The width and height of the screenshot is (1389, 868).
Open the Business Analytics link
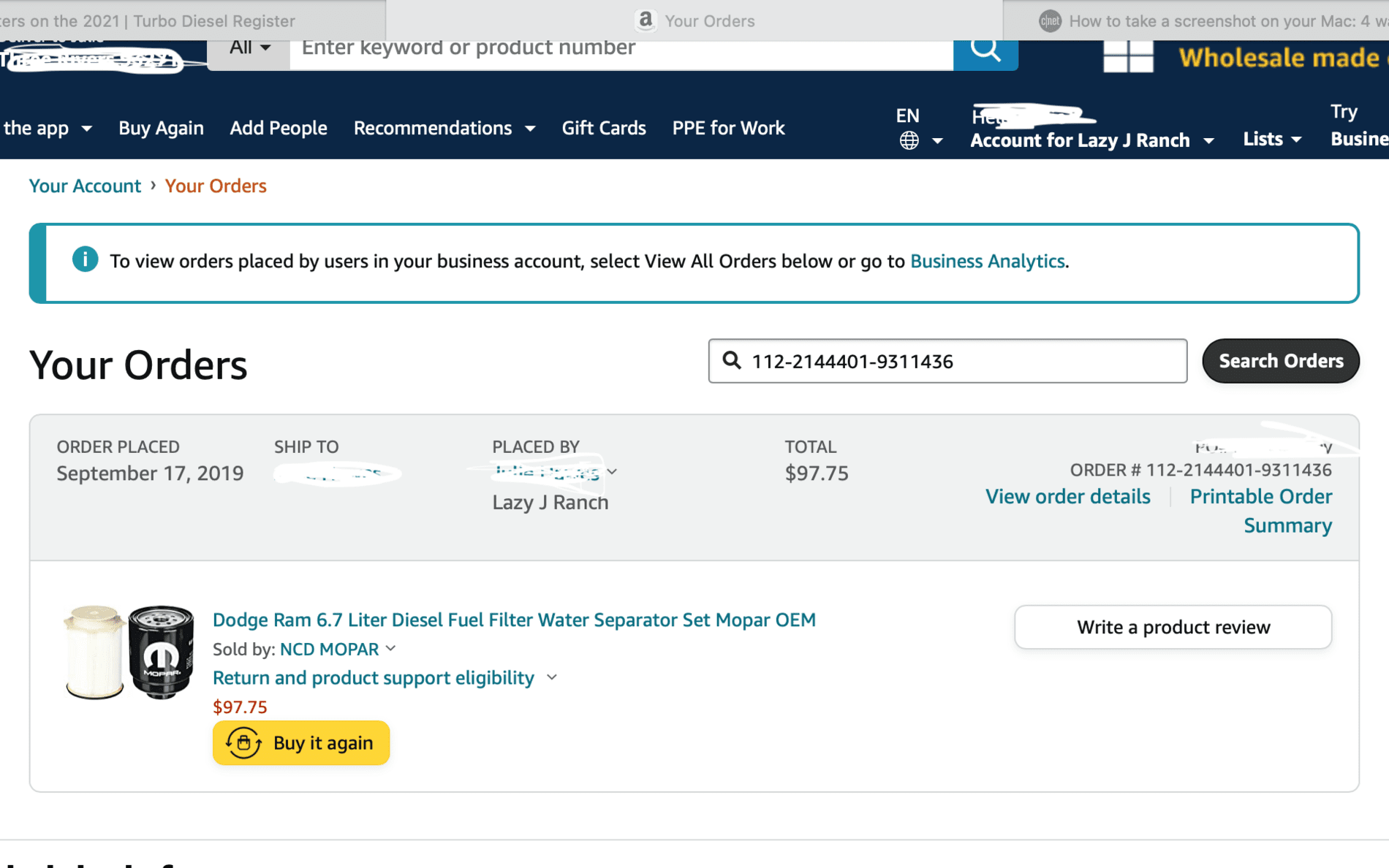pos(987,261)
